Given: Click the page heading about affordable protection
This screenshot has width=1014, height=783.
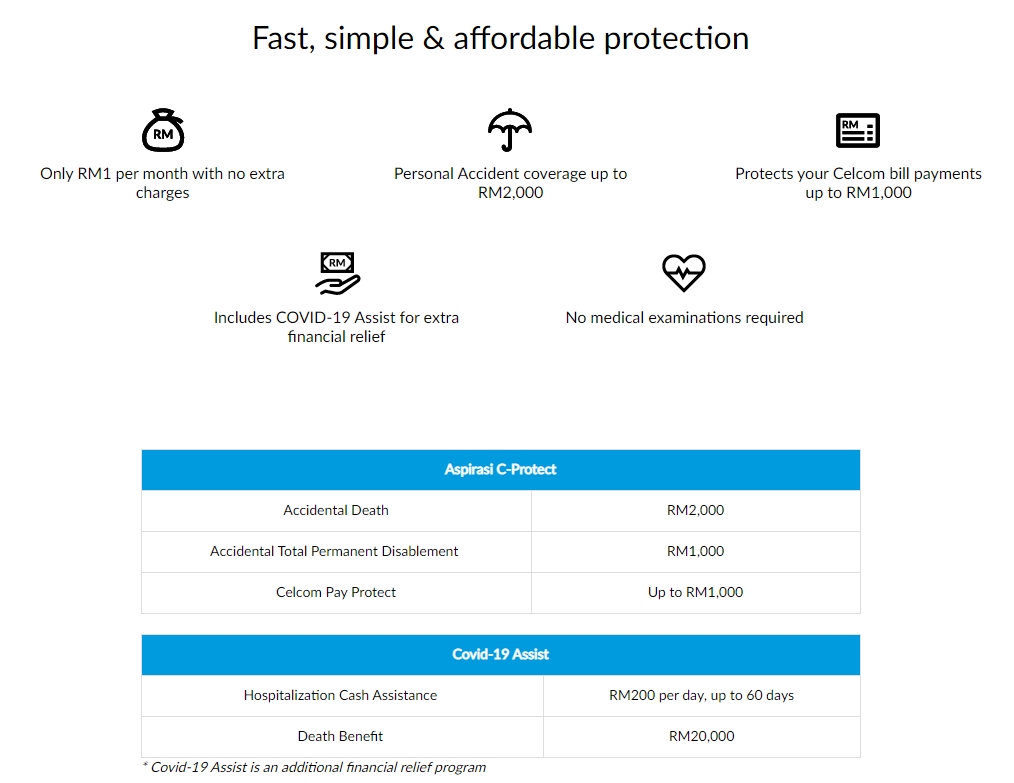Looking at the screenshot, I should click(x=500, y=38).
